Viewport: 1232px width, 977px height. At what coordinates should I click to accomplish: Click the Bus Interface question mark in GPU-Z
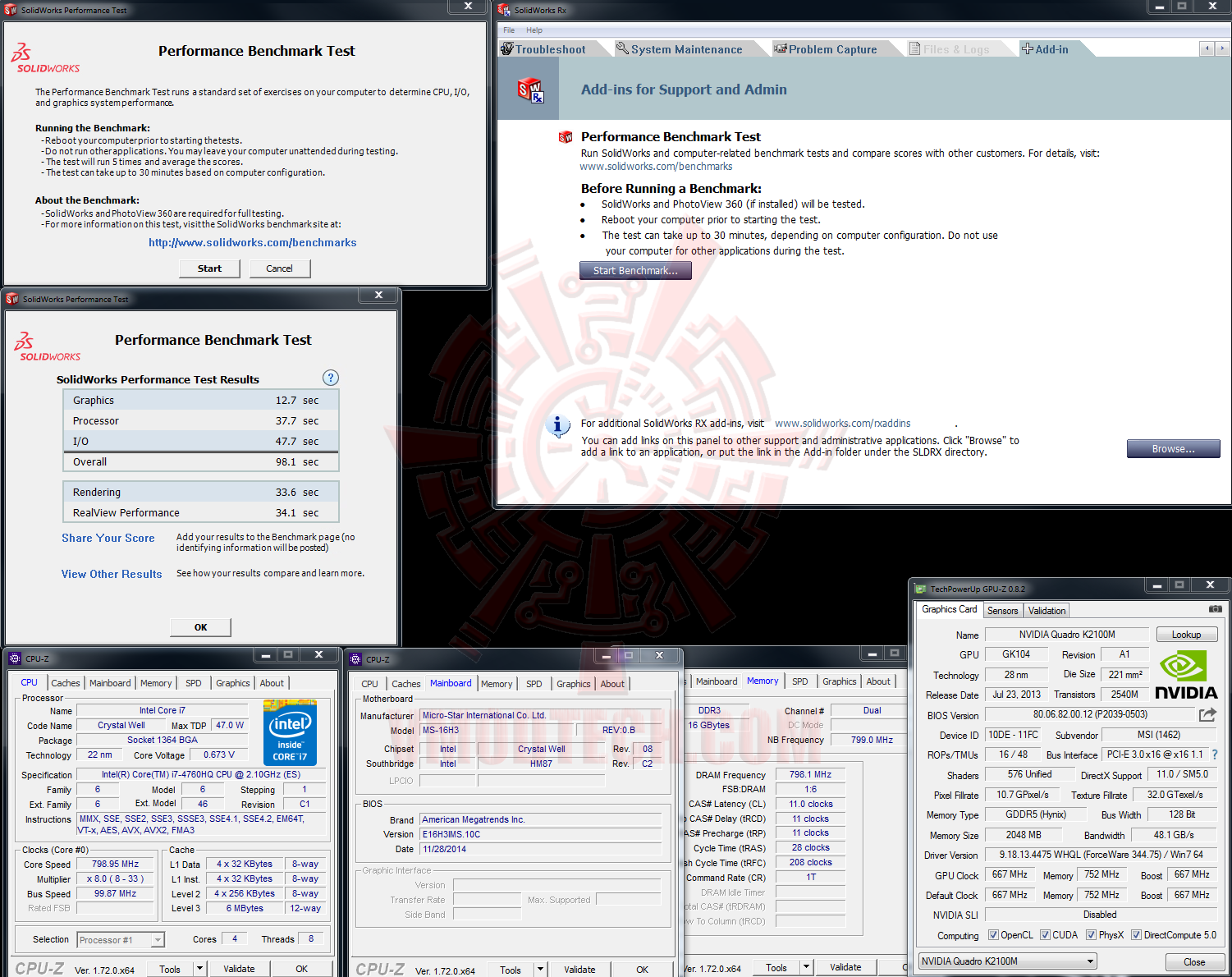(1215, 755)
